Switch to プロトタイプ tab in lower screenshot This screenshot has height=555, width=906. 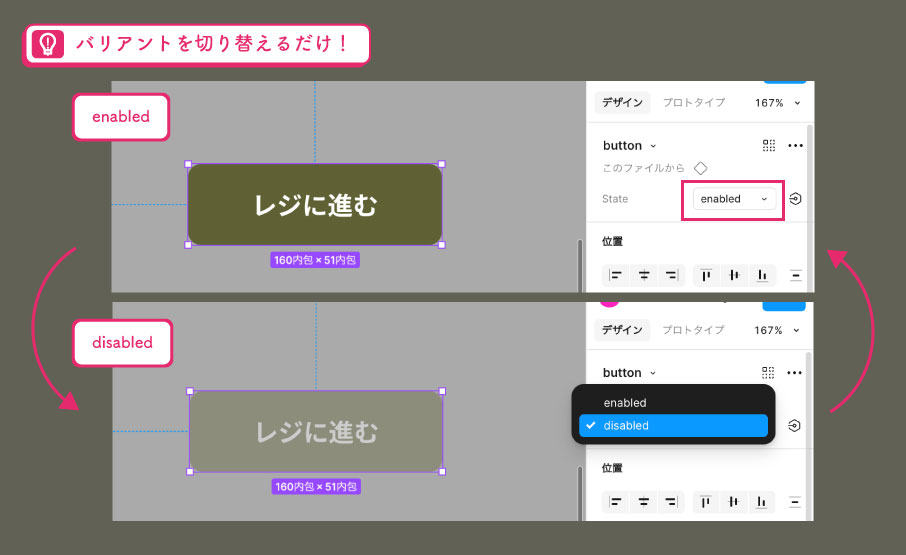pos(693,330)
